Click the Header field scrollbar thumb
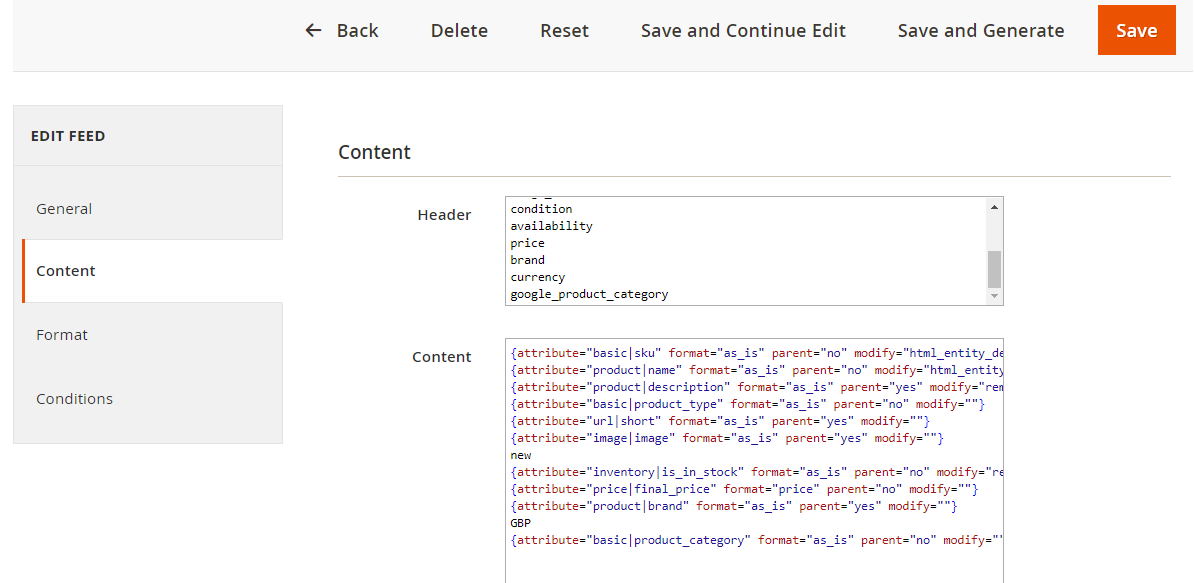1195x583 pixels. [994, 269]
